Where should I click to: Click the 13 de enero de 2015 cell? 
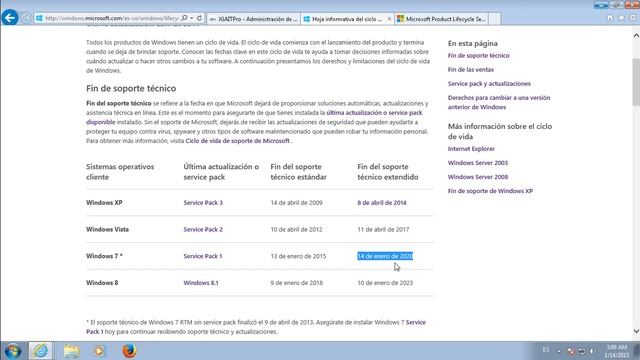click(x=298, y=256)
